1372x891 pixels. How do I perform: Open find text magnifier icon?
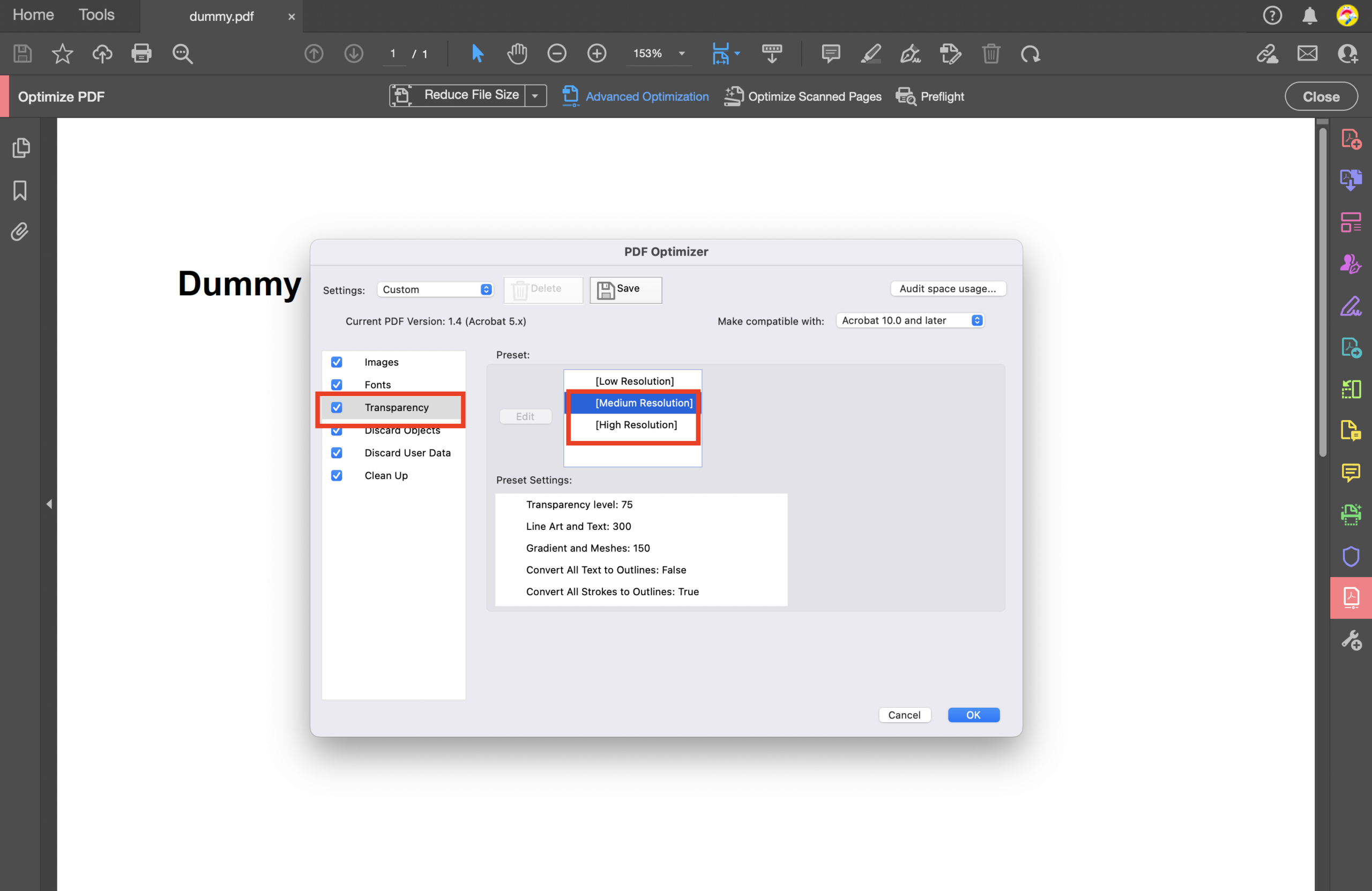click(x=182, y=54)
